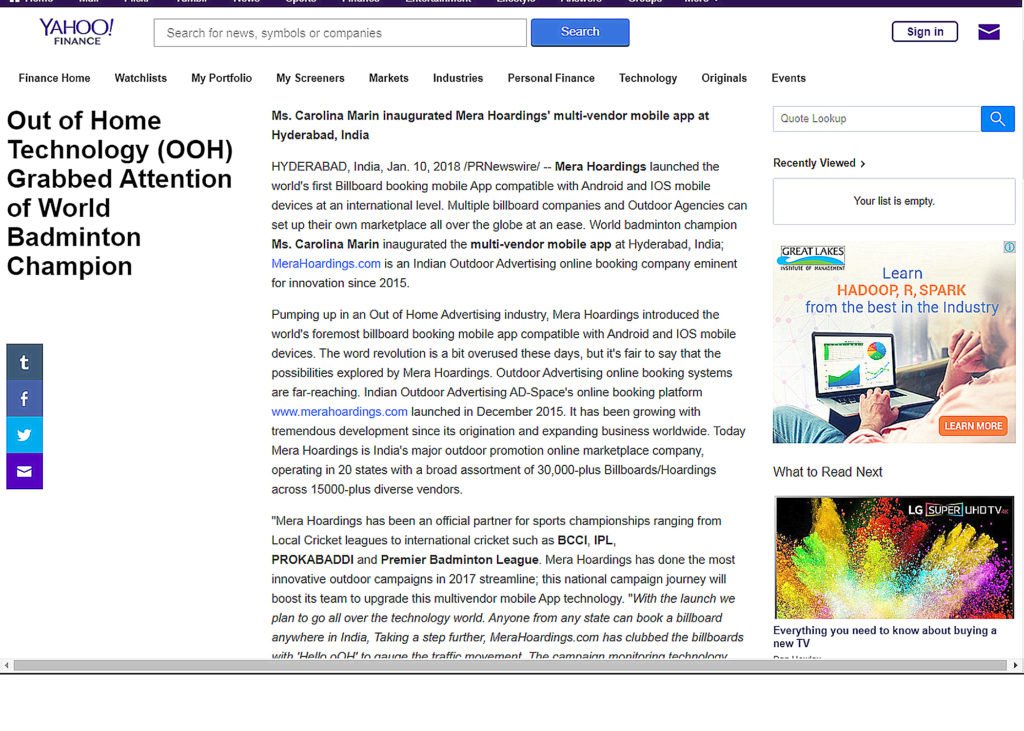Click the scrollbar right arrow
The image size is (1024, 731).
tap(1015, 665)
